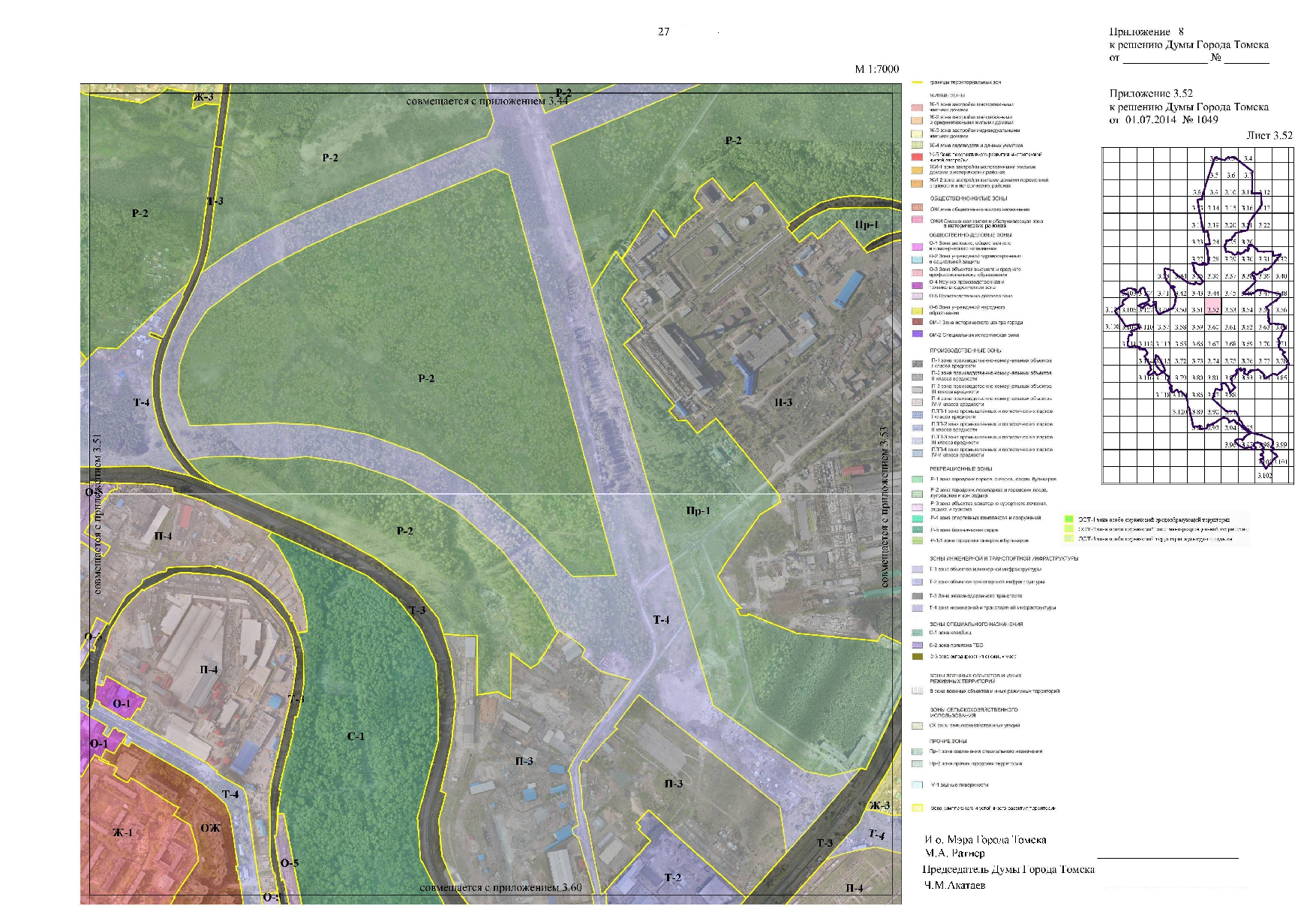1316x921 pixels.
Task: Select the Ж-1 residential zone legend swatch
Action: [916, 107]
